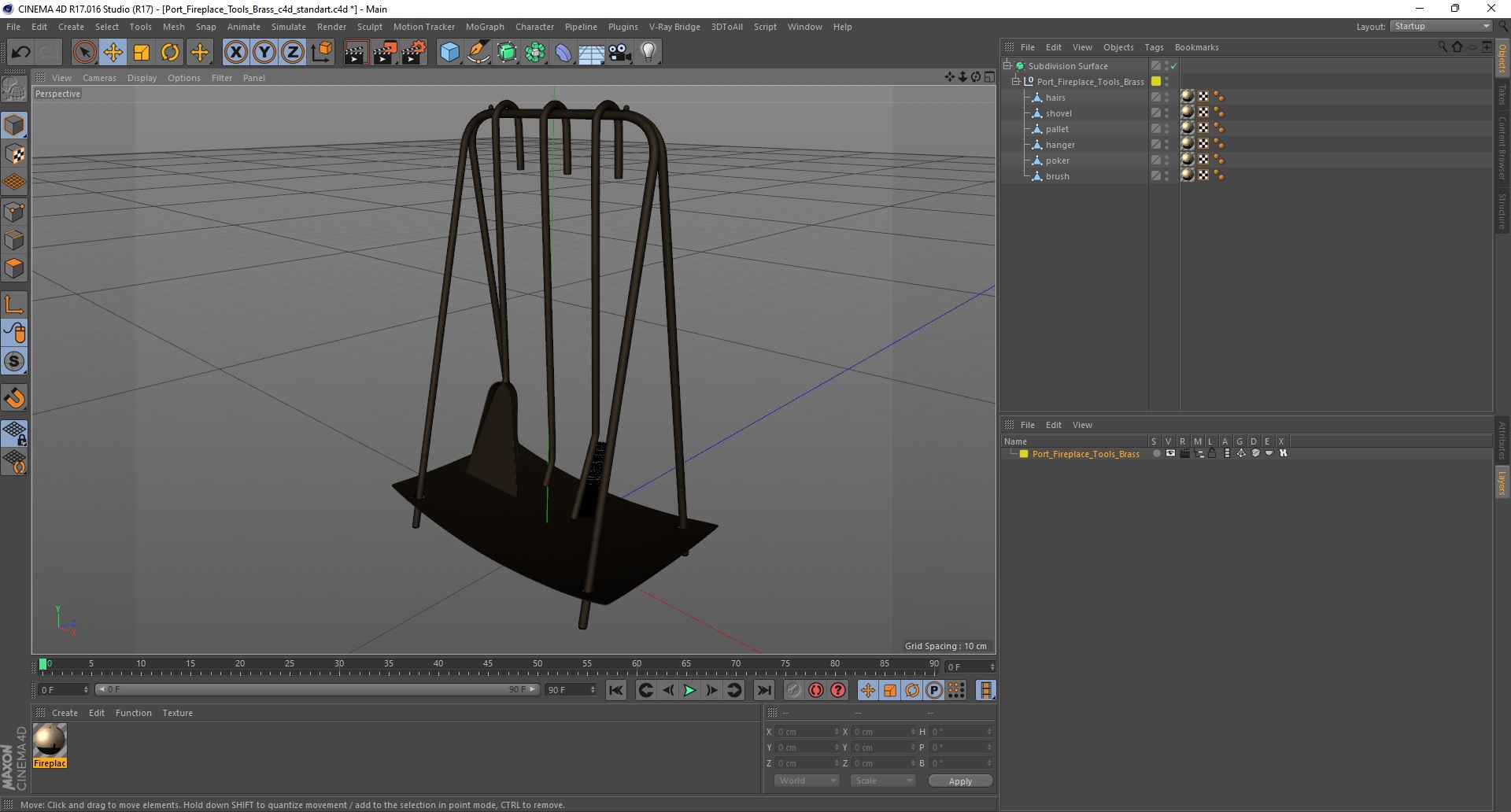Open the Cameras viewport menu

[x=99, y=78]
